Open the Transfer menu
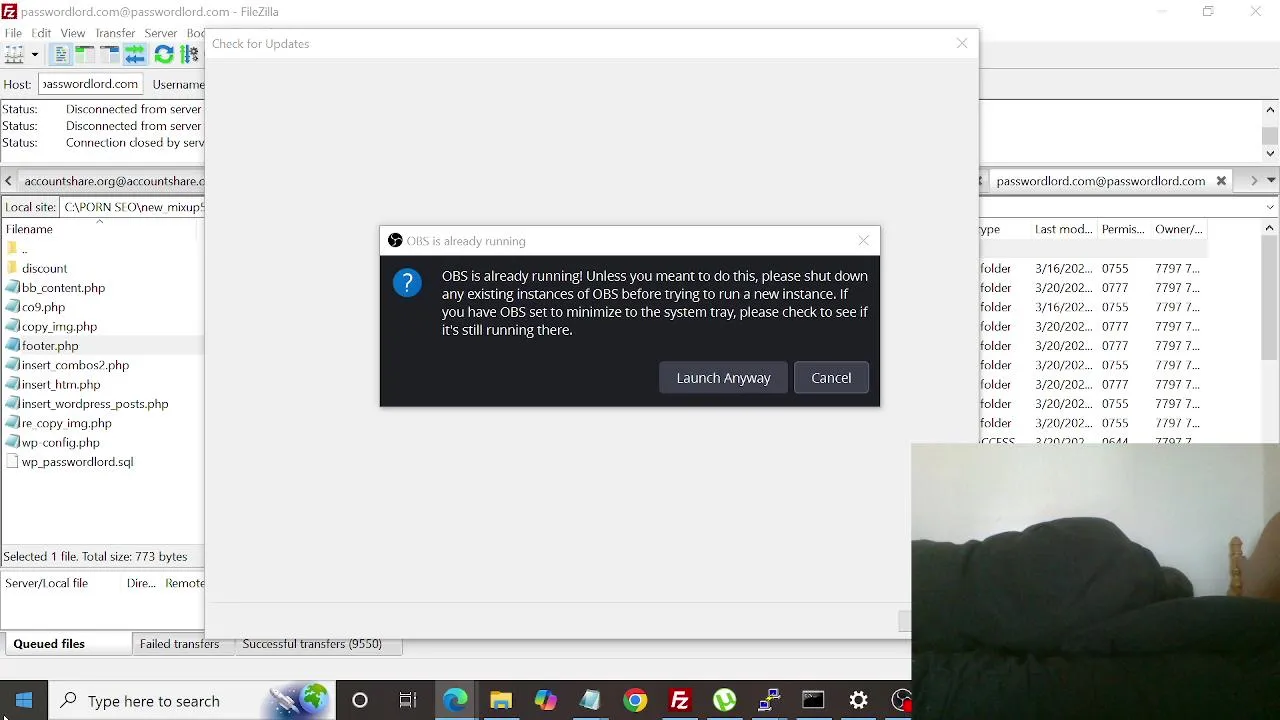1280x720 pixels. click(115, 33)
